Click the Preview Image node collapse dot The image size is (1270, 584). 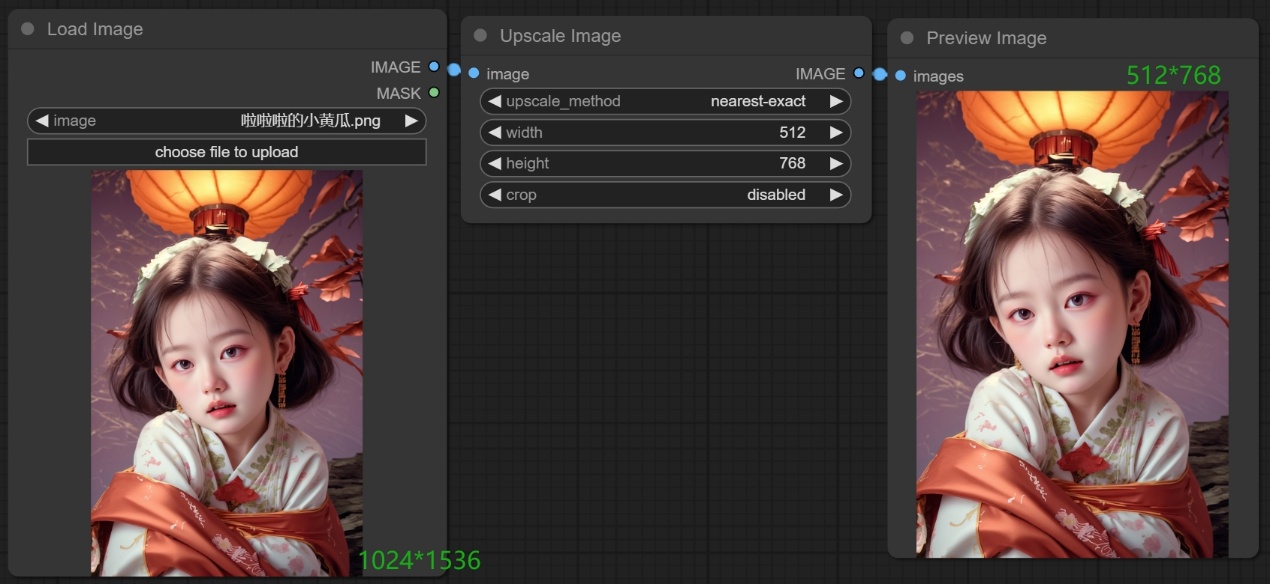click(x=907, y=38)
